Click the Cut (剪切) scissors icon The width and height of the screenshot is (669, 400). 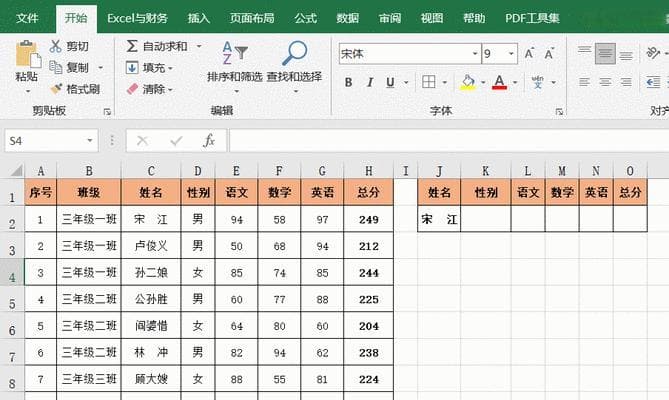[x=55, y=46]
